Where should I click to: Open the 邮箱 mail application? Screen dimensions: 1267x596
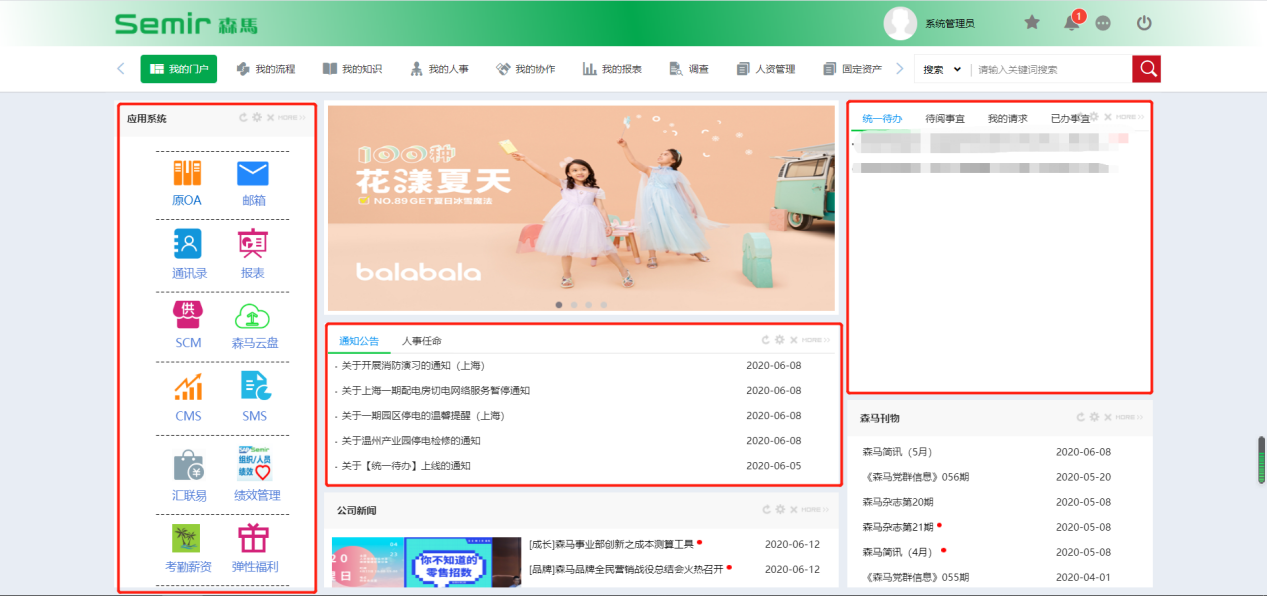click(253, 183)
